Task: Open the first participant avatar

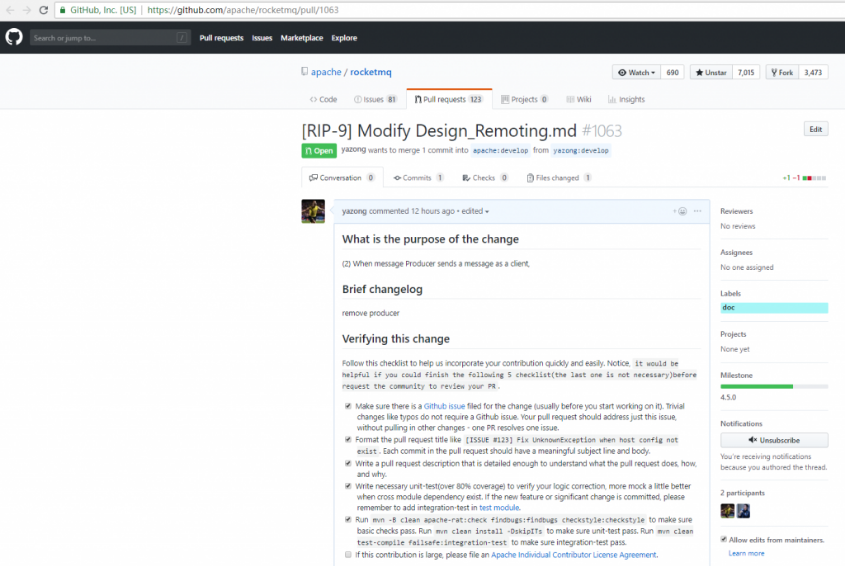Action: [727, 510]
